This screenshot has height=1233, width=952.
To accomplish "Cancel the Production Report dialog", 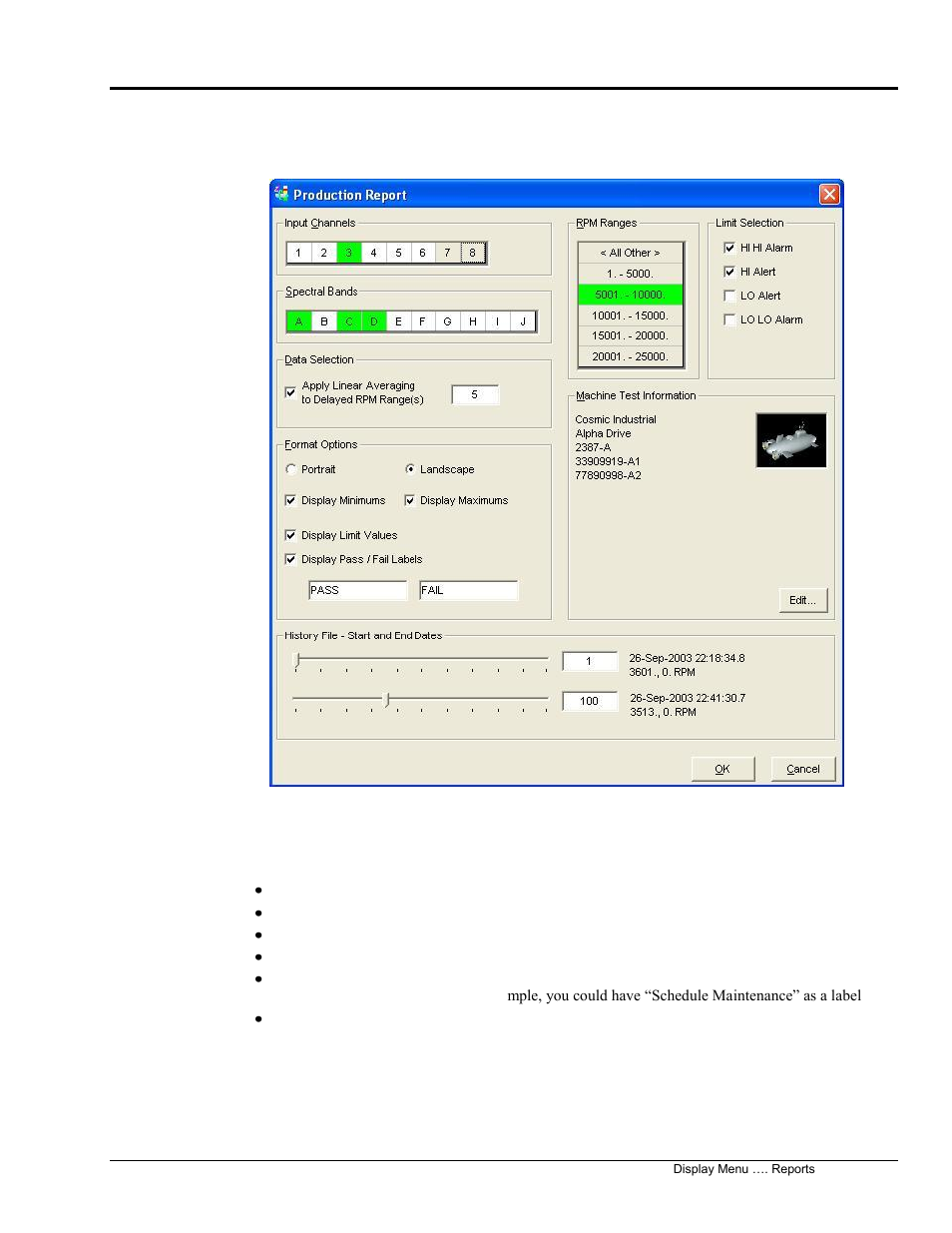I will [x=803, y=769].
